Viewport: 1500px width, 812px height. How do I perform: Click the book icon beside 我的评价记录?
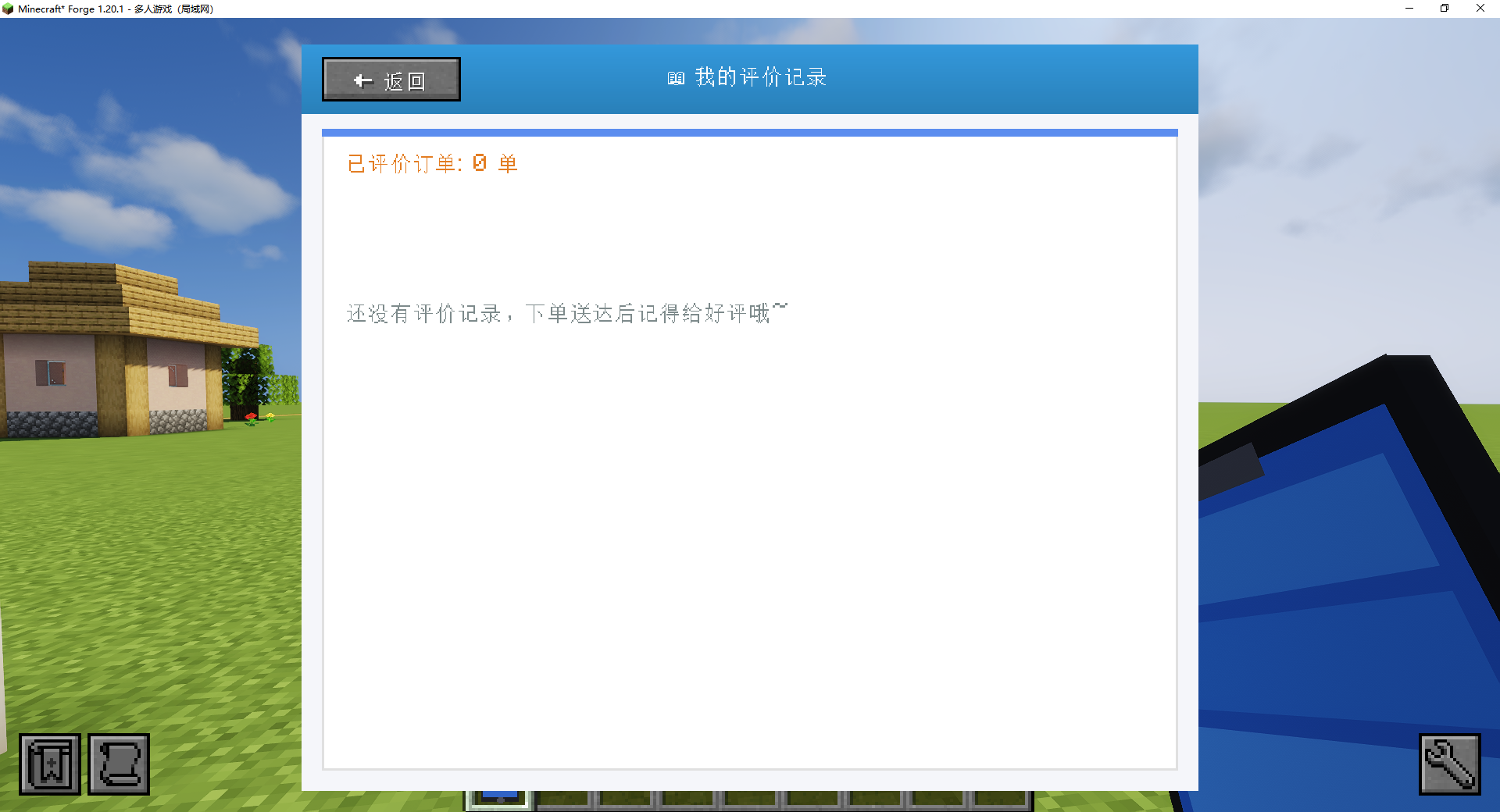click(x=676, y=78)
